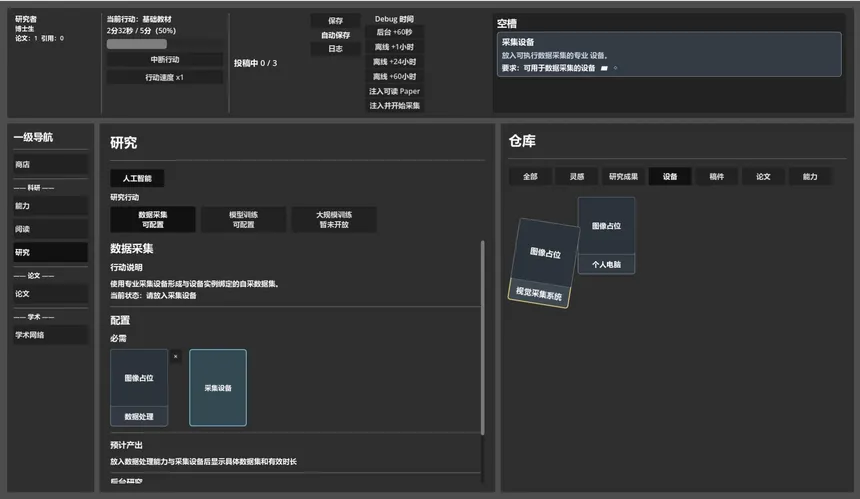
Task: Switch warehouse to 设备 tab
Action: pos(670,177)
